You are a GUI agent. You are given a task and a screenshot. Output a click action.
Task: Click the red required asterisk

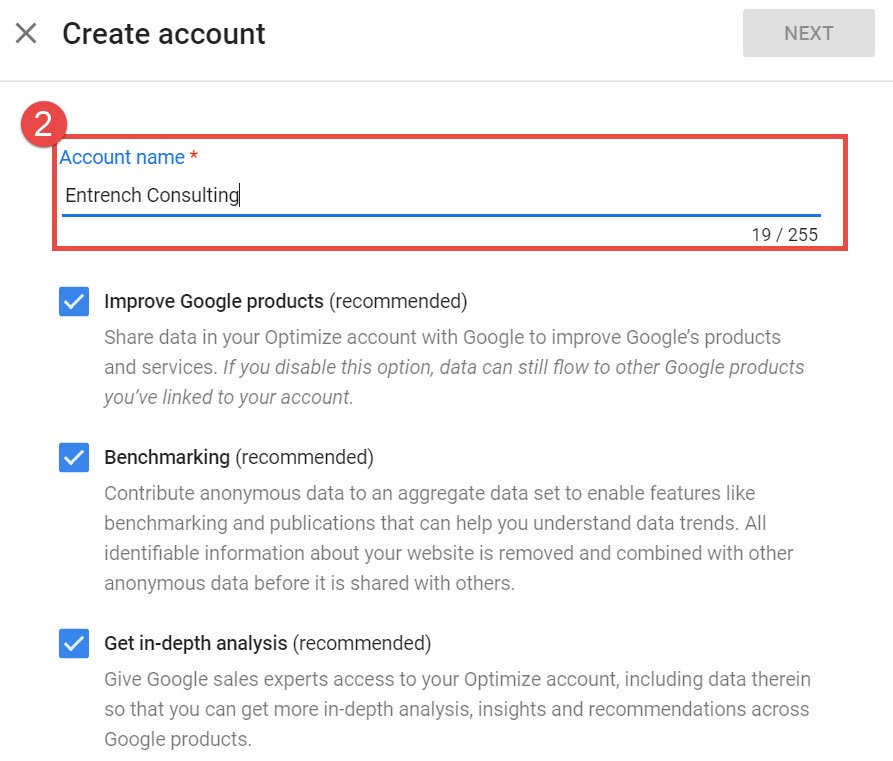194,157
